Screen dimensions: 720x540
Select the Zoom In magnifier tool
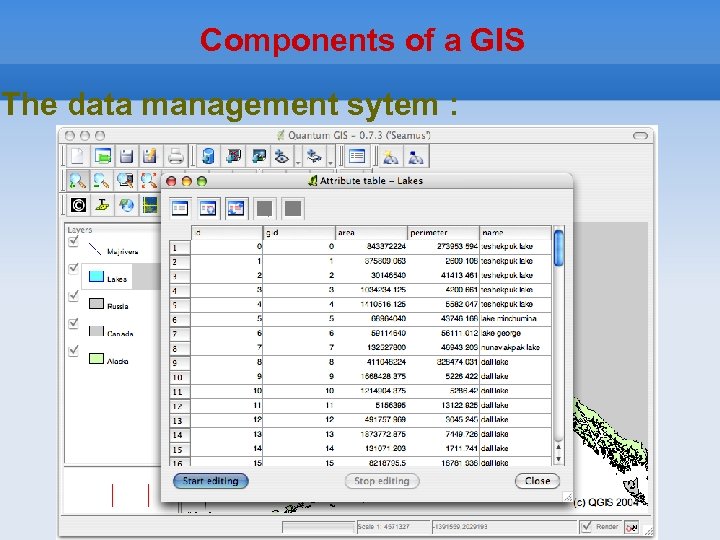click(x=78, y=180)
